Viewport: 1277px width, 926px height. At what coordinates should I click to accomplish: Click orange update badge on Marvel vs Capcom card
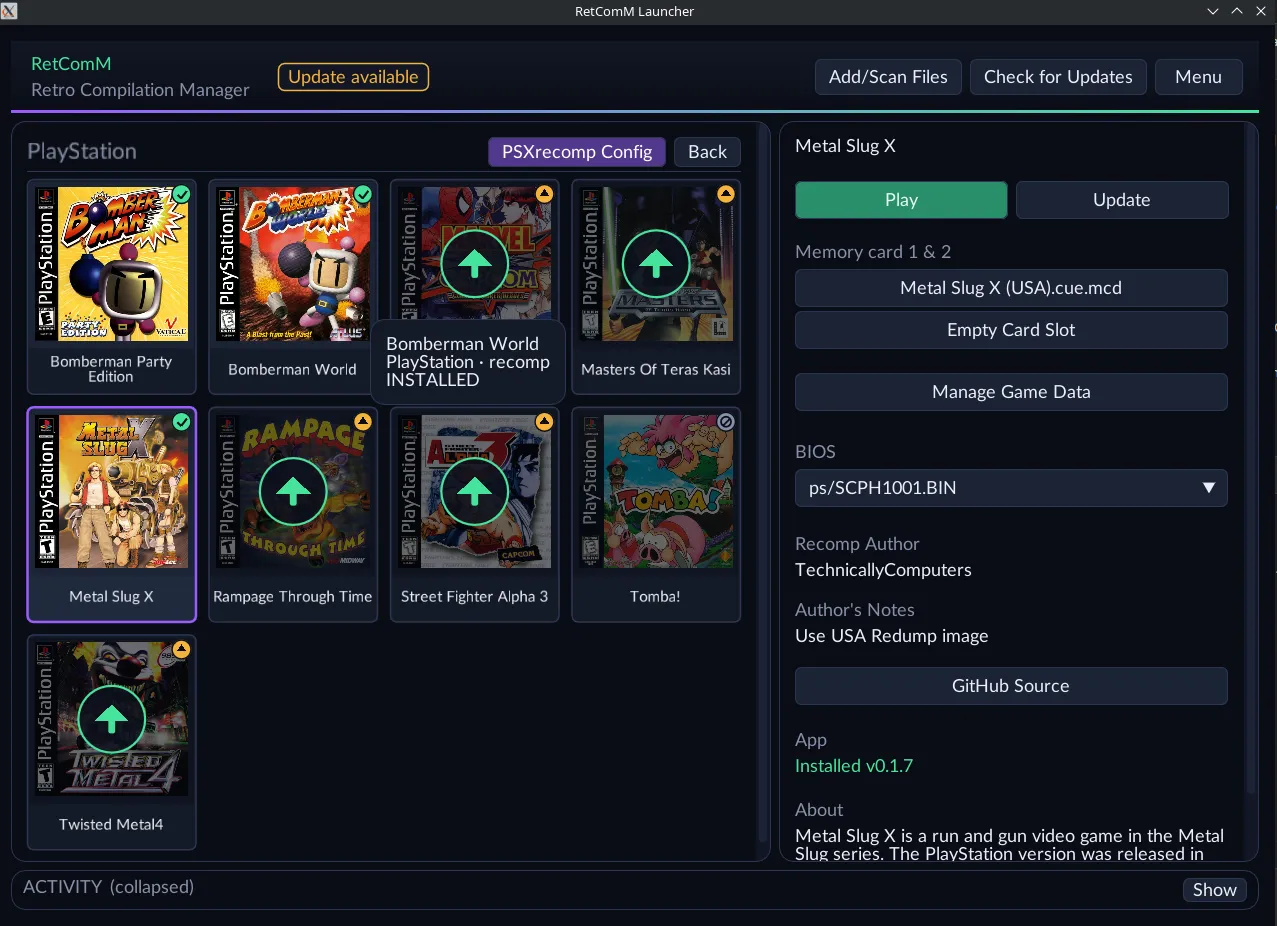[544, 195]
